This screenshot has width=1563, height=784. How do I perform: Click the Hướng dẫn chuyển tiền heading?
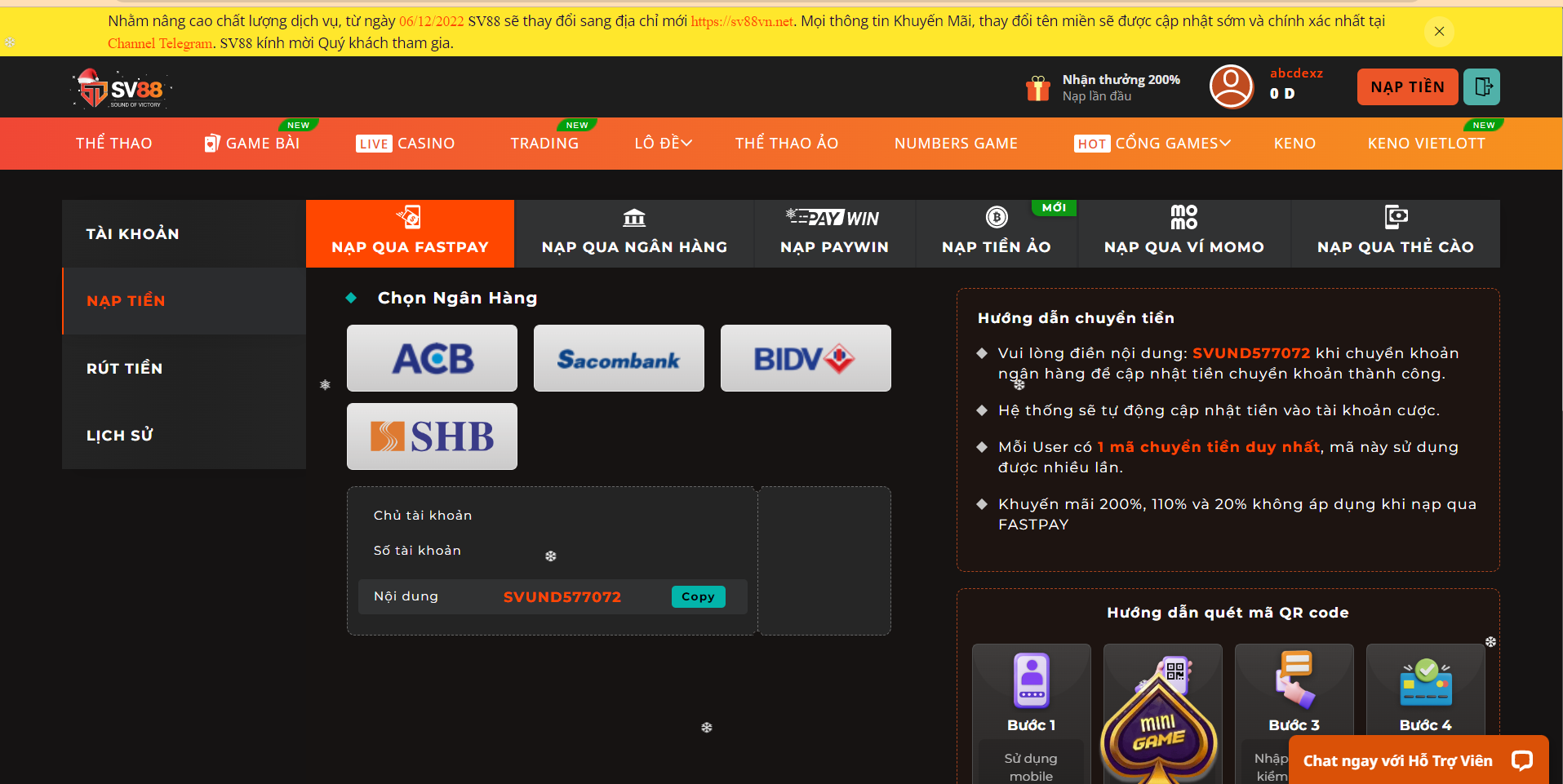[x=1076, y=318]
